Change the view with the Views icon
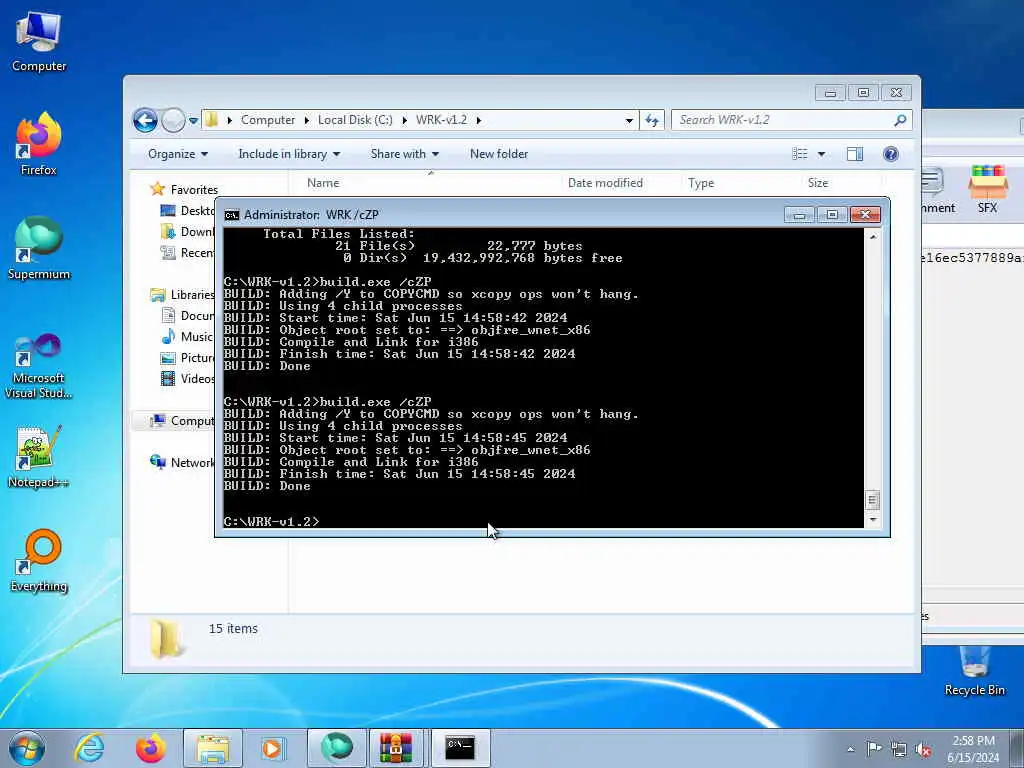Image resolution: width=1024 pixels, height=768 pixels. pos(800,154)
